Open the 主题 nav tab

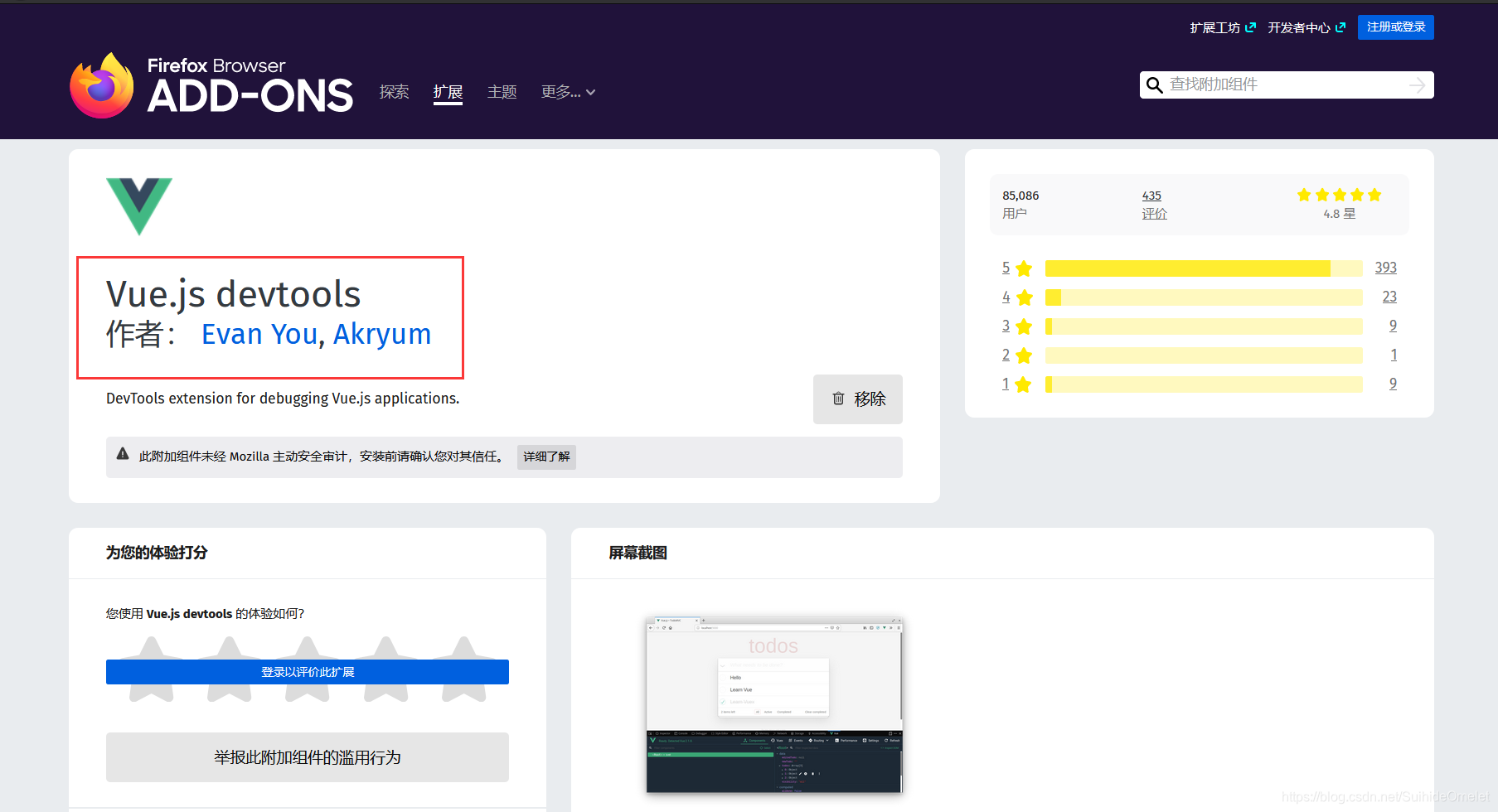502,92
